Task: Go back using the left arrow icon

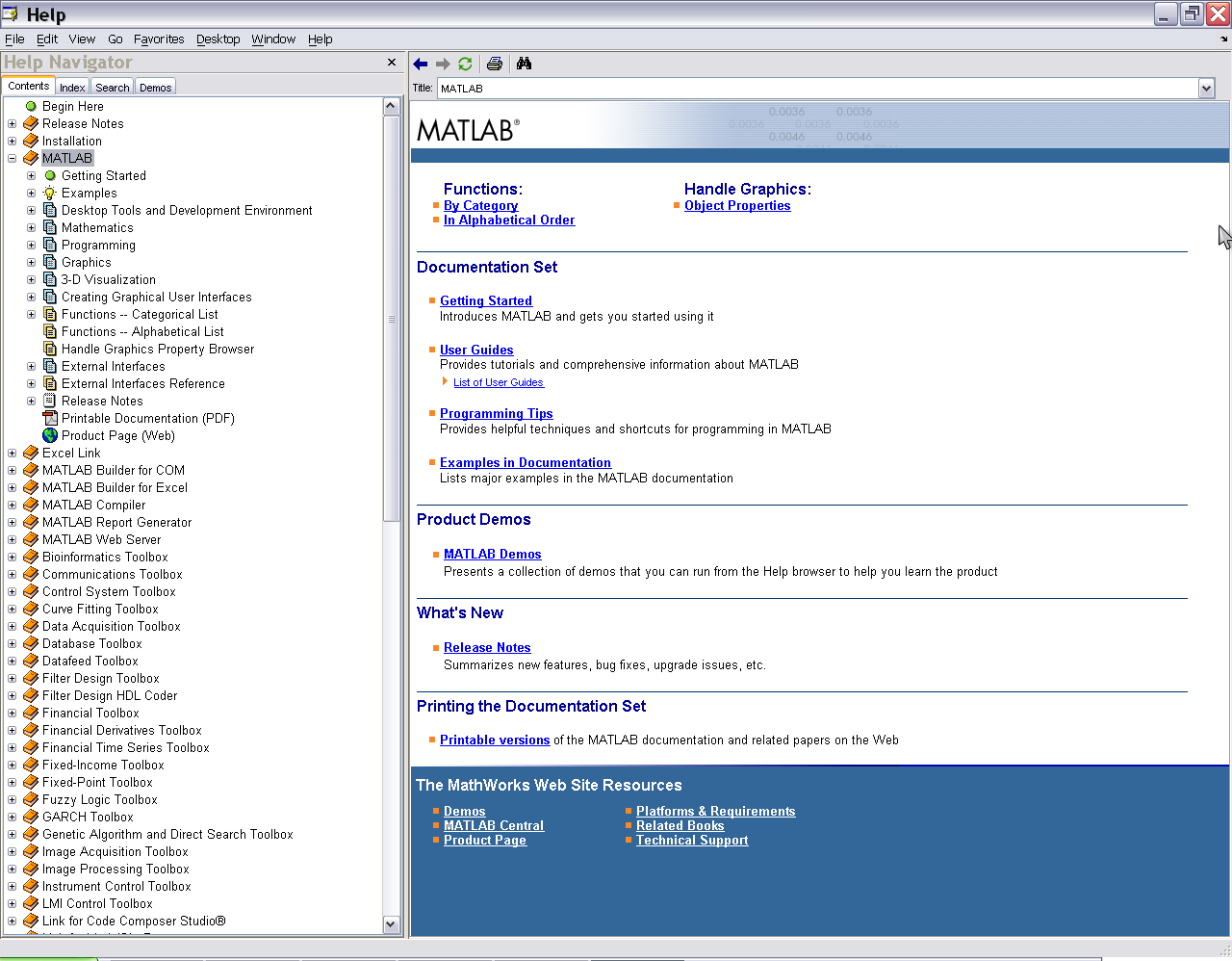Action: [421, 64]
